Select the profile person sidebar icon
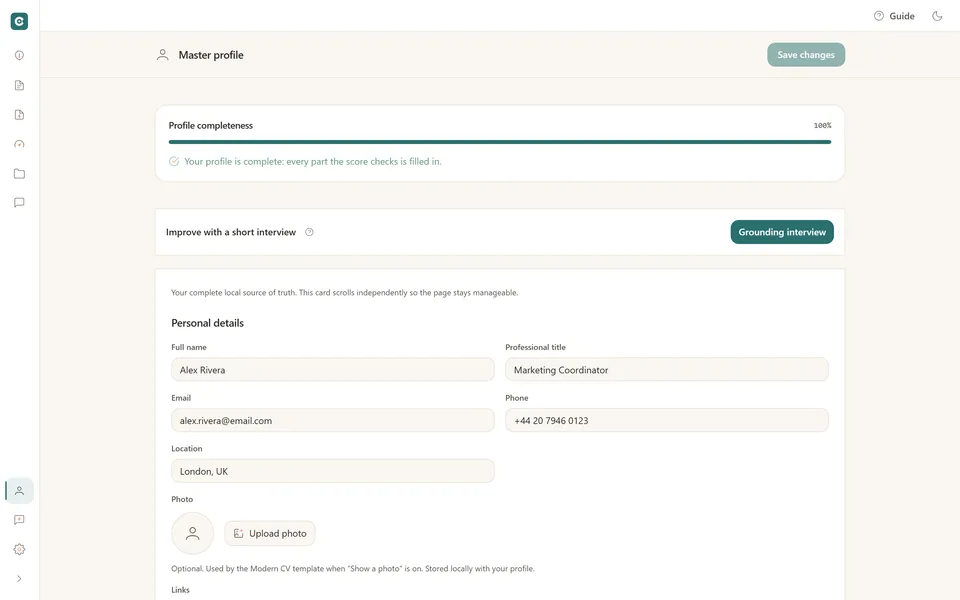The width and height of the screenshot is (960, 600). click(19, 490)
